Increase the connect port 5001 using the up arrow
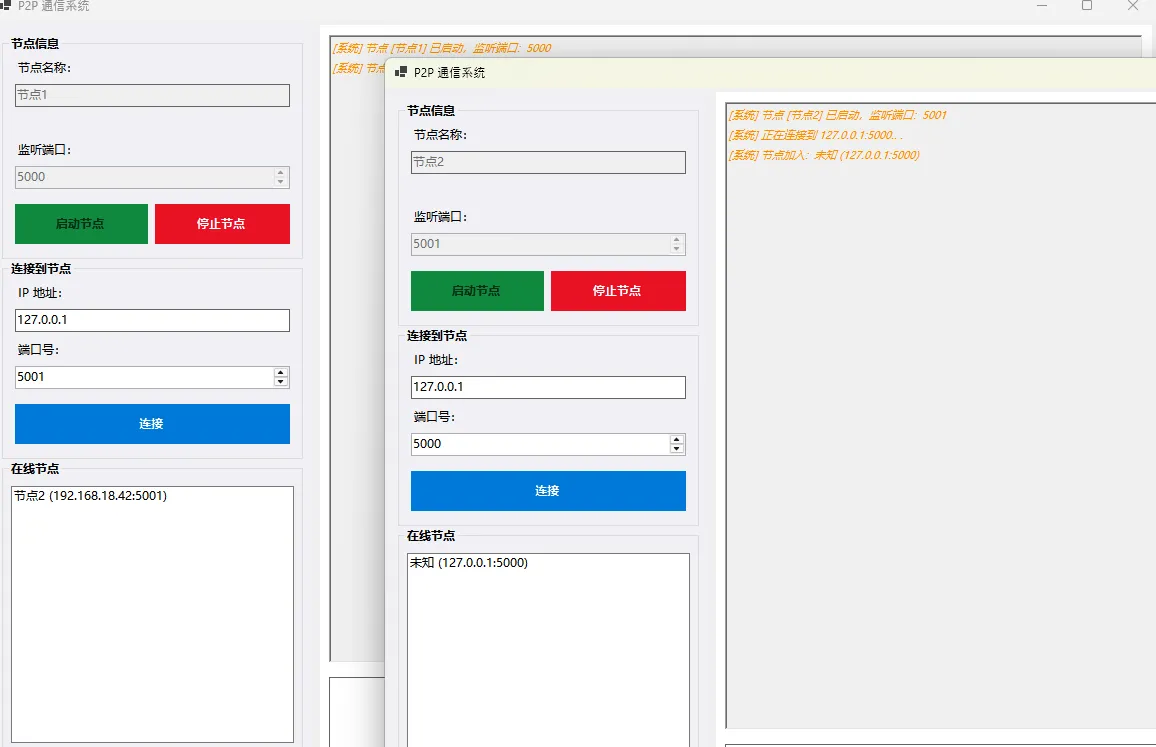This screenshot has height=747, width=1156. [x=281, y=372]
